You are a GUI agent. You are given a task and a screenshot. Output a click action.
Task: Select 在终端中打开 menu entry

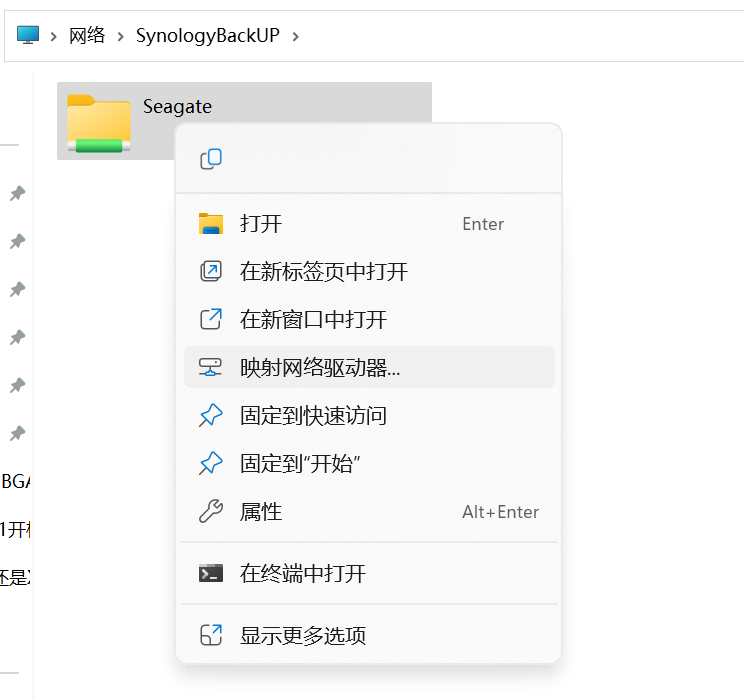369,573
